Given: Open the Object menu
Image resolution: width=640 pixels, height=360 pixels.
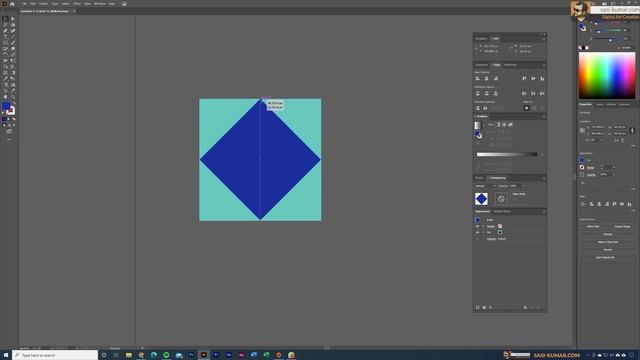Looking at the screenshot, I should tap(44, 4).
